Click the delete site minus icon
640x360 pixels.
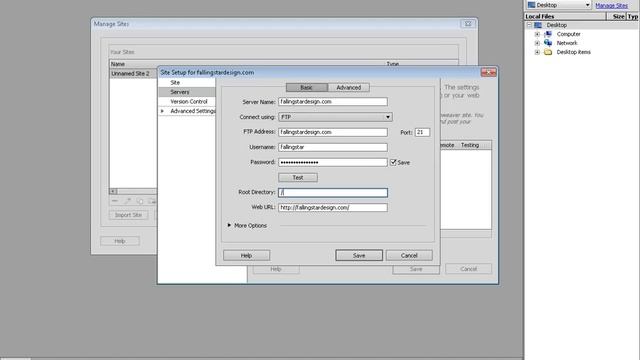(x=115, y=201)
